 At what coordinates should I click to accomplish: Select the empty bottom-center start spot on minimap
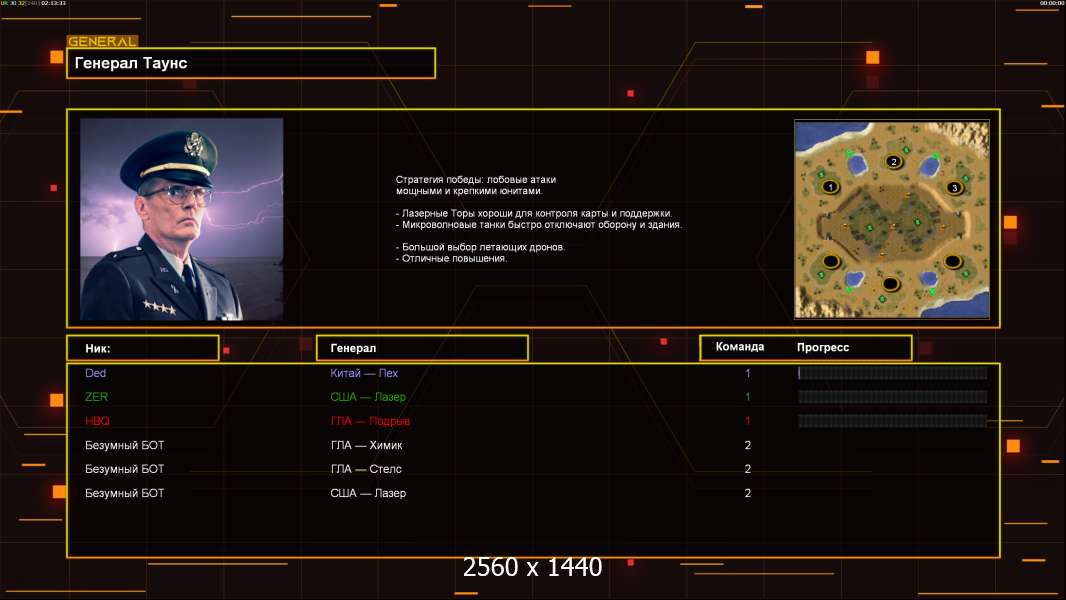point(890,284)
